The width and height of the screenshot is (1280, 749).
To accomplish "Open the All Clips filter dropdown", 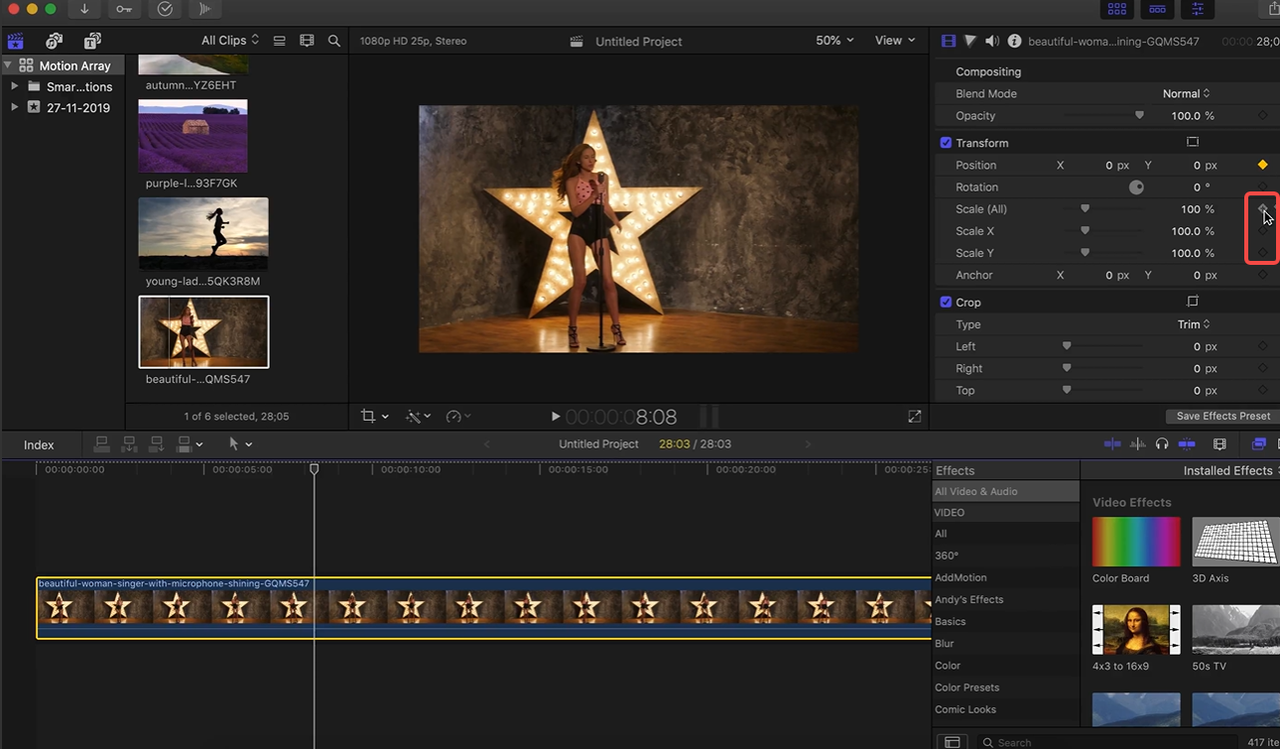I will click(x=227, y=40).
